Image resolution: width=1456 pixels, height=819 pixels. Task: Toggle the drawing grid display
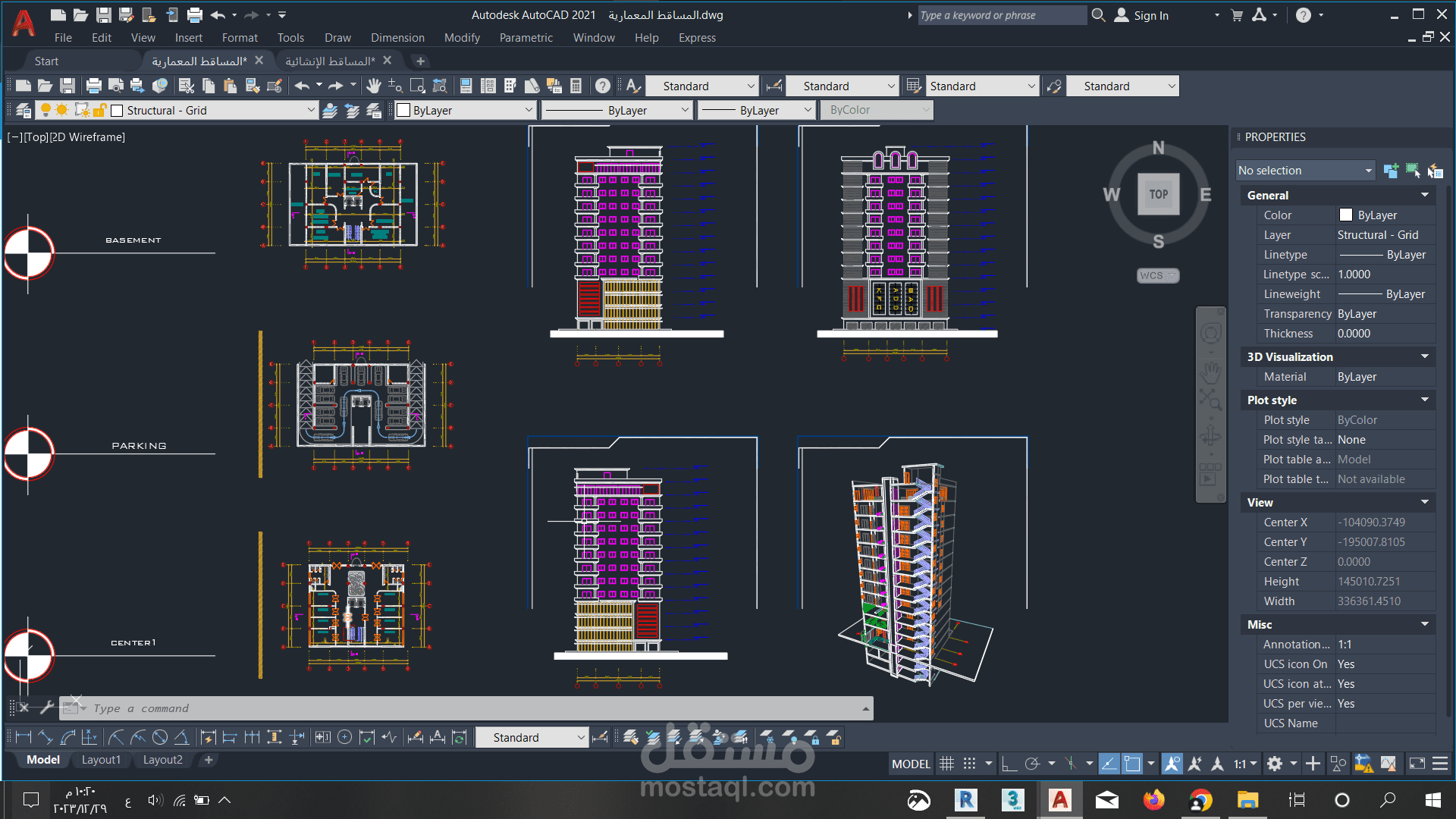(x=946, y=764)
